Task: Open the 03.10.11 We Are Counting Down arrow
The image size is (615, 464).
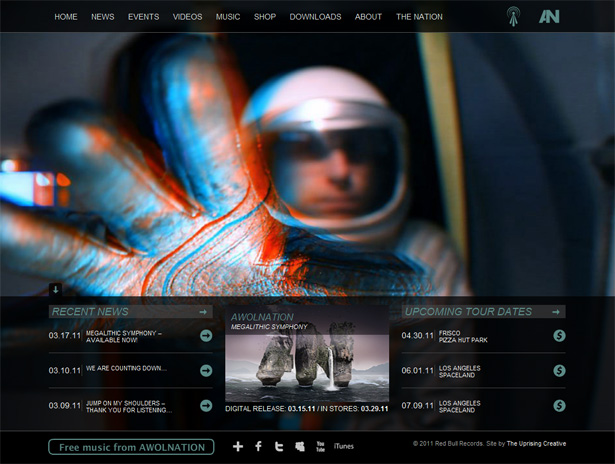Action: (x=206, y=370)
